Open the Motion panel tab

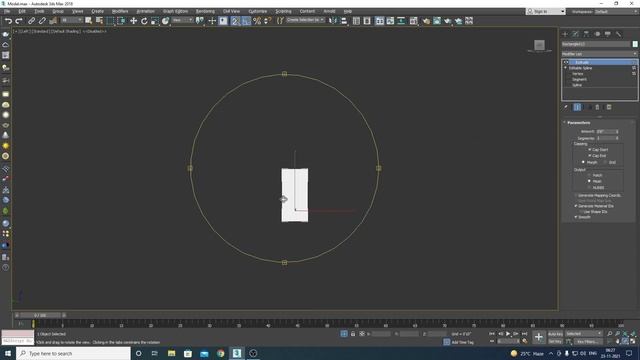click(597, 34)
